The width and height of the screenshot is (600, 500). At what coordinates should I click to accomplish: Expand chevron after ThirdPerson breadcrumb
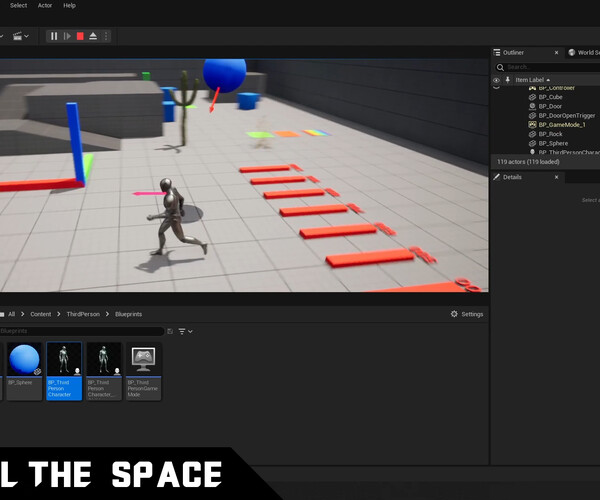click(107, 314)
